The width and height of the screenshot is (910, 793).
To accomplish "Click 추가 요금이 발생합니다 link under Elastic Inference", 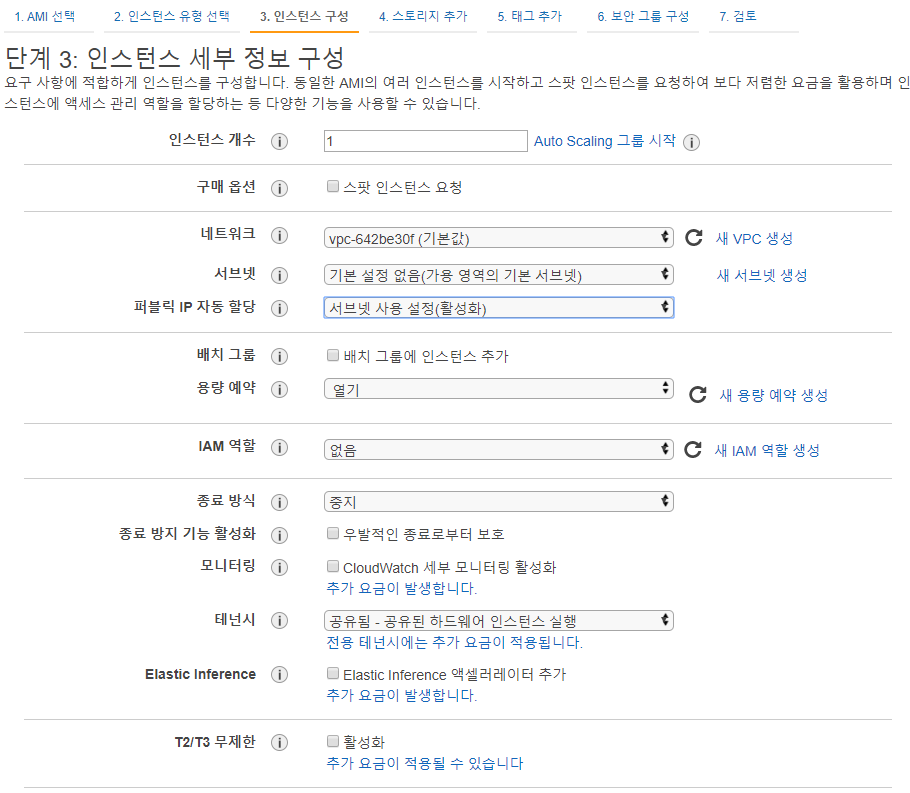I will pyautogui.click(x=402, y=695).
